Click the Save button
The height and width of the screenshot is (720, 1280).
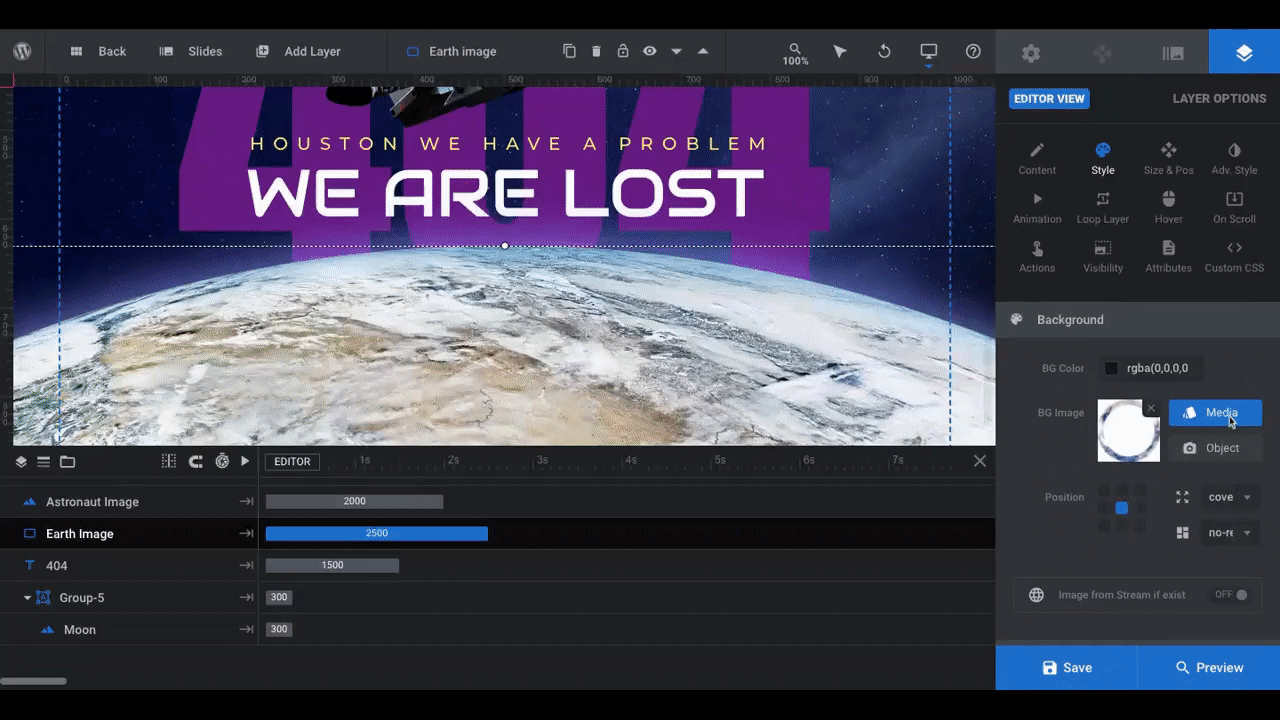(x=1066, y=668)
